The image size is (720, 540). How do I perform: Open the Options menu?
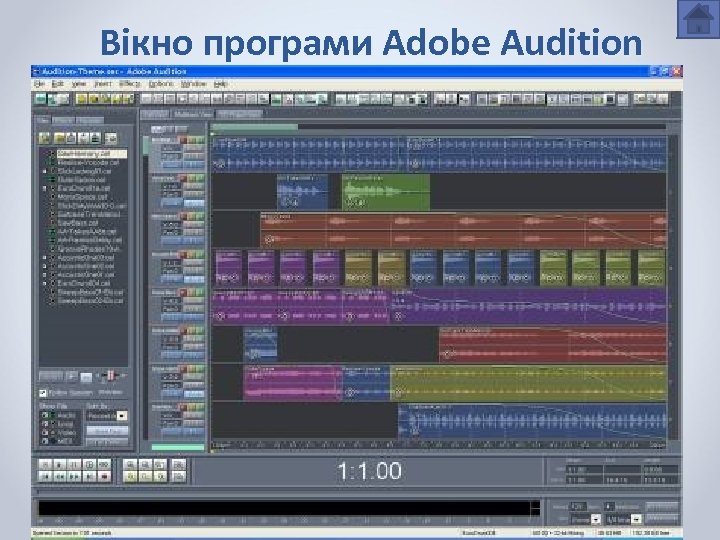(x=161, y=84)
